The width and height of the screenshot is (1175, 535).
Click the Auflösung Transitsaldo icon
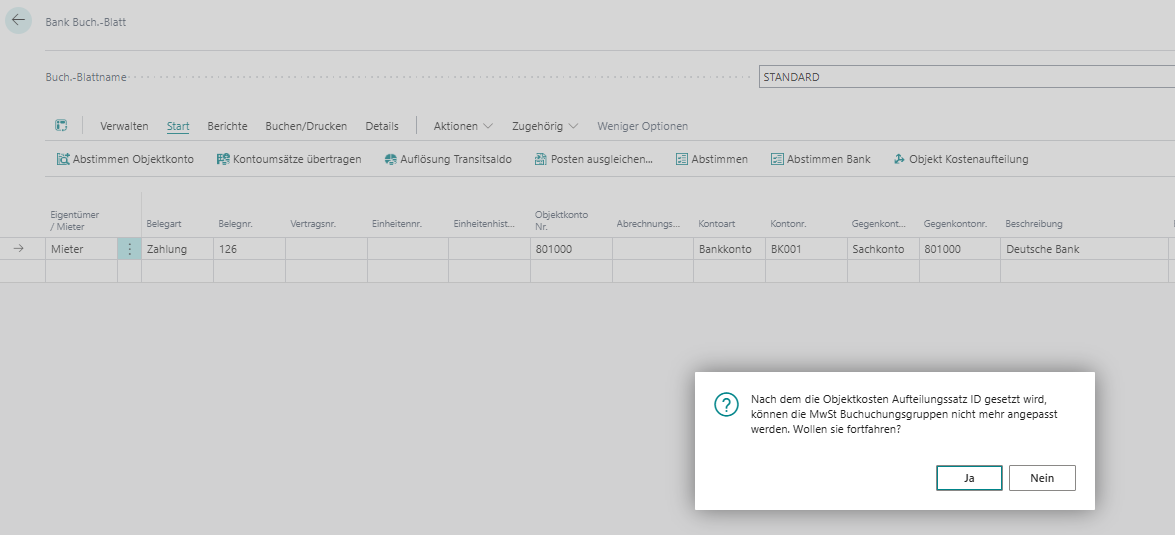(x=391, y=159)
